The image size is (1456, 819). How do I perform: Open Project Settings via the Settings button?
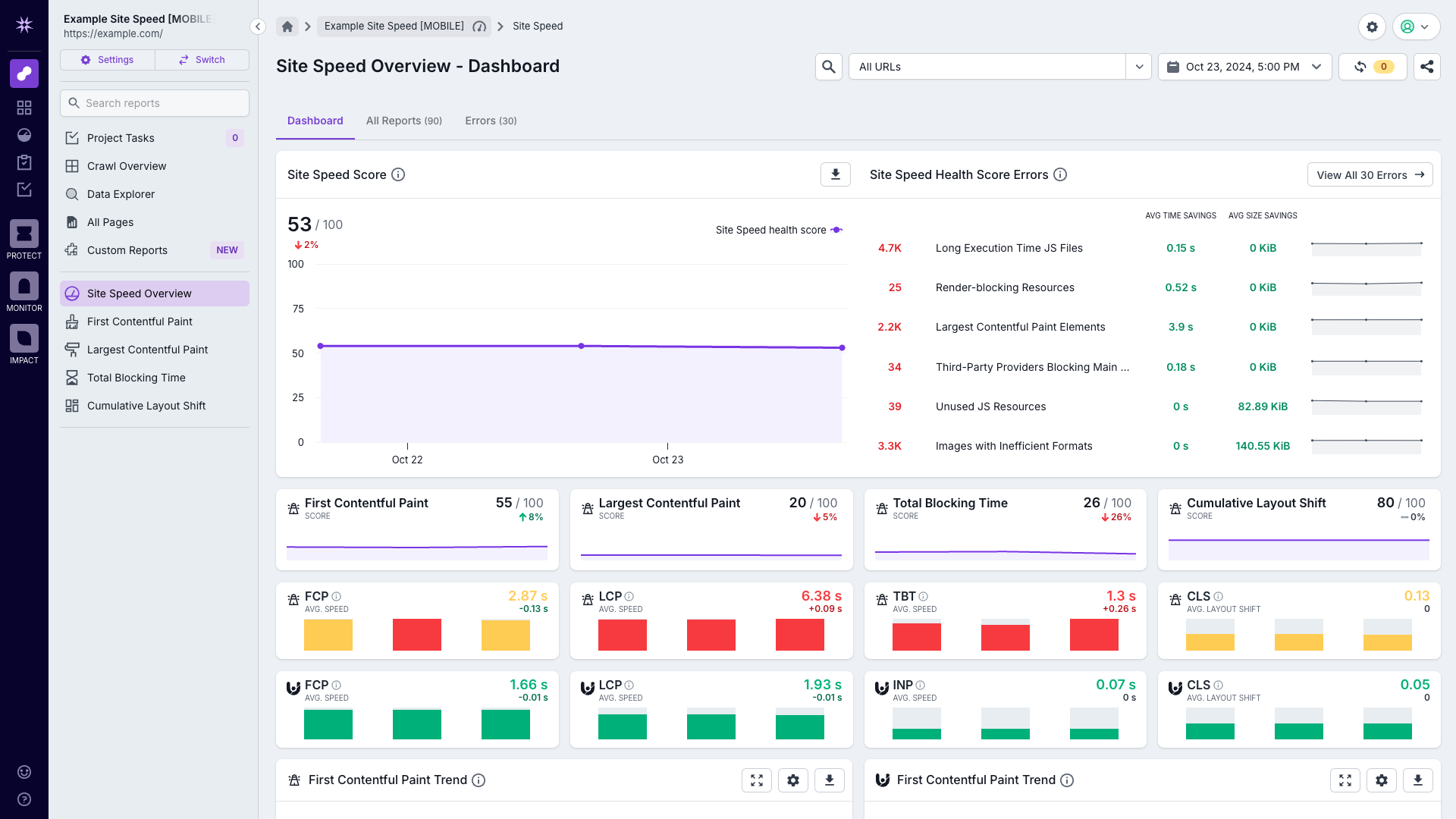pos(107,59)
